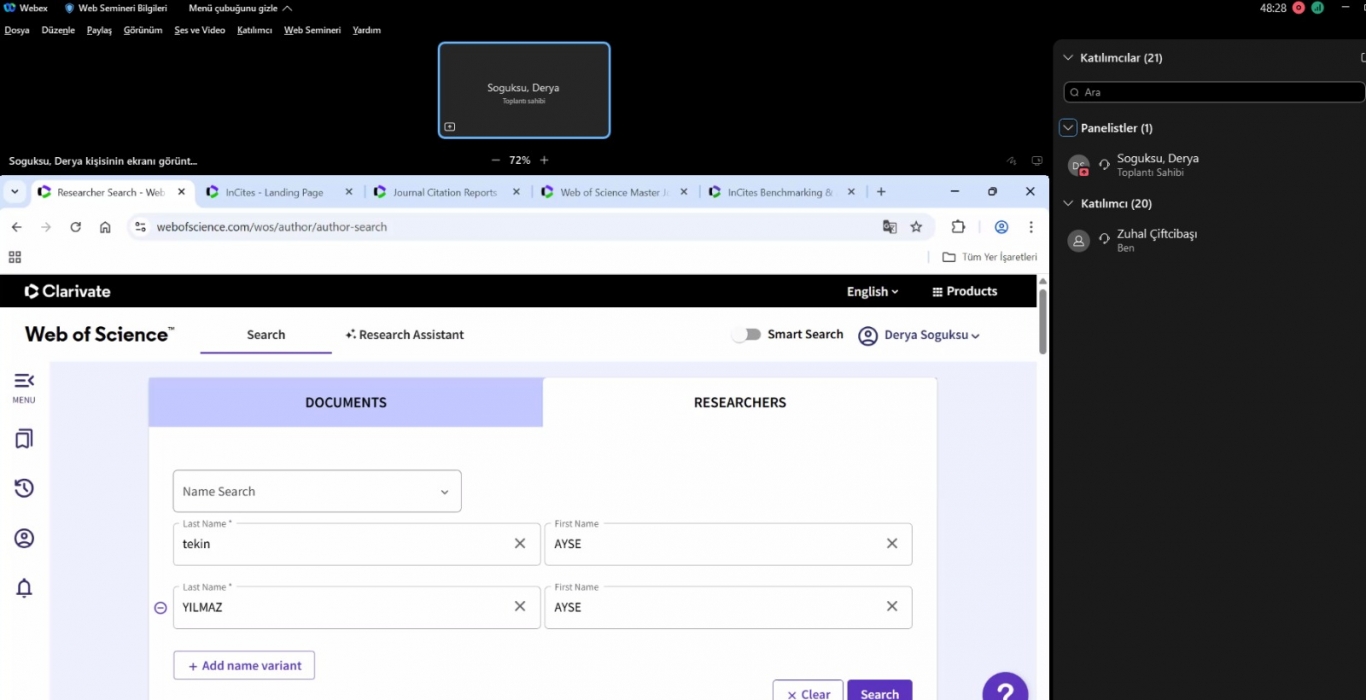
Task: Select the Soguksu, Derya video thumbnail
Action: click(x=524, y=90)
